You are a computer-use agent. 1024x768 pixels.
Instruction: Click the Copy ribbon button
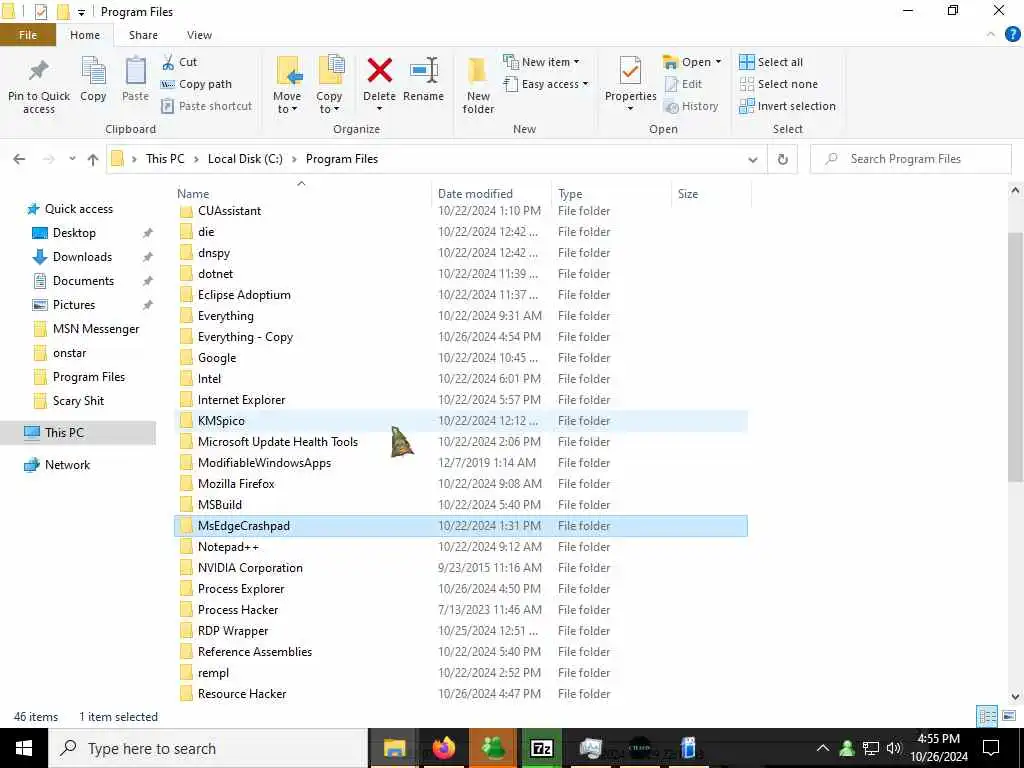pyautogui.click(x=93, y=79)
